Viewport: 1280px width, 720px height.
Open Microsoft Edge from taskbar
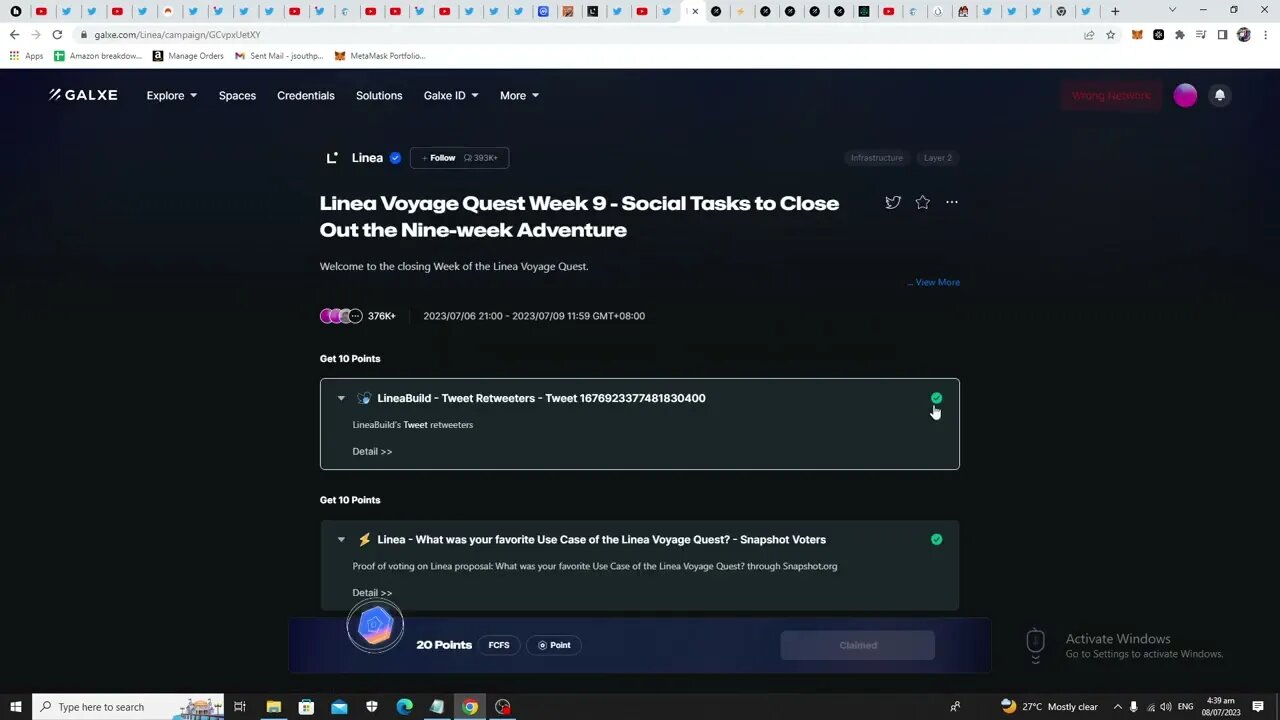point(404,707)
